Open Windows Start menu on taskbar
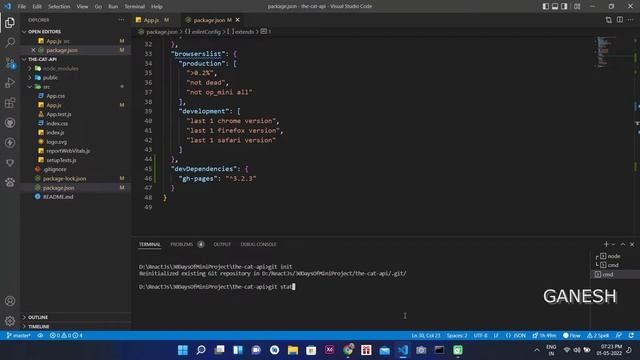Image resolution: width=640 pixels, height=360 pixels. pos(183,350)
